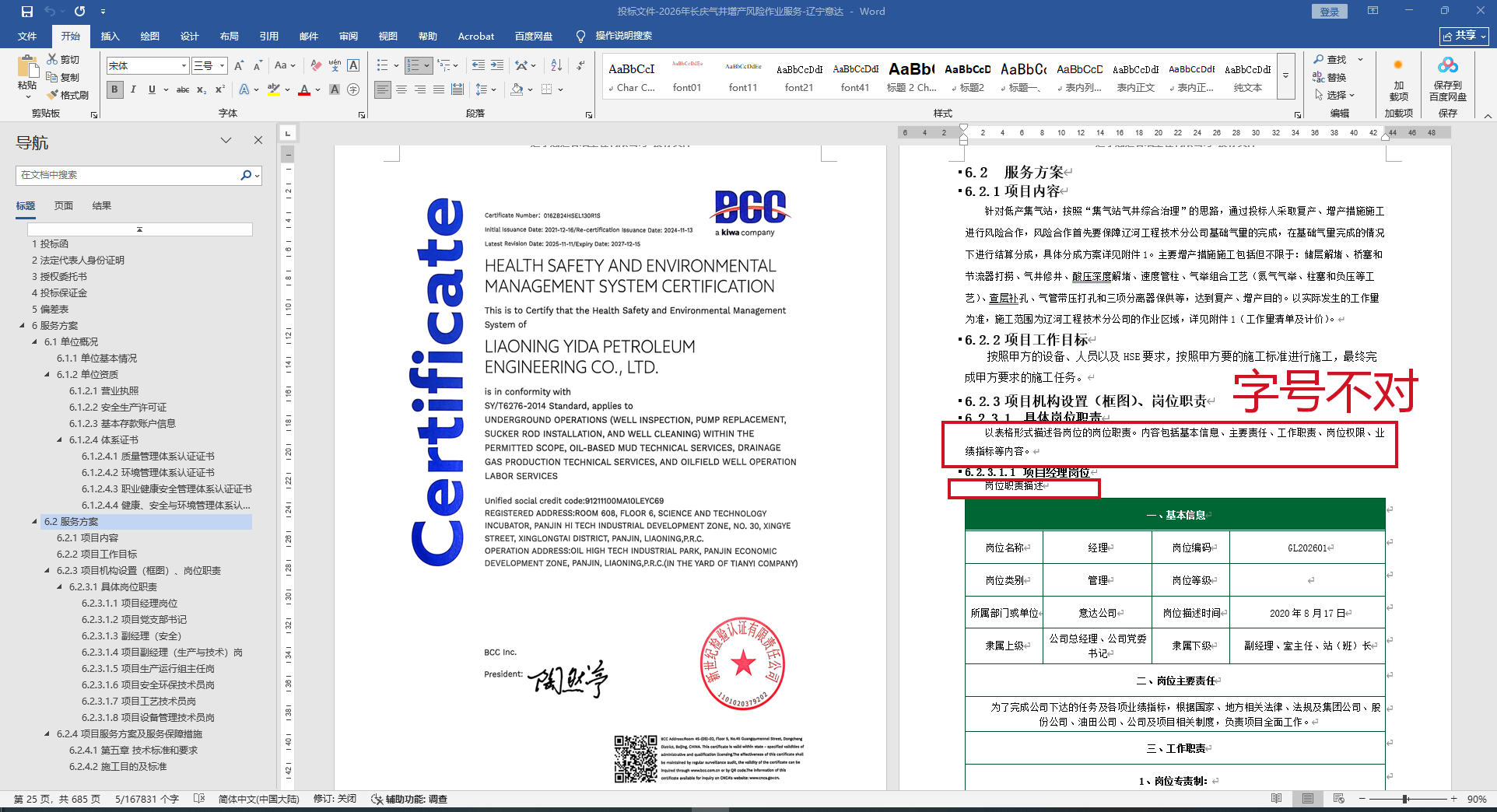Open the 文件 menu

[27, 36]
